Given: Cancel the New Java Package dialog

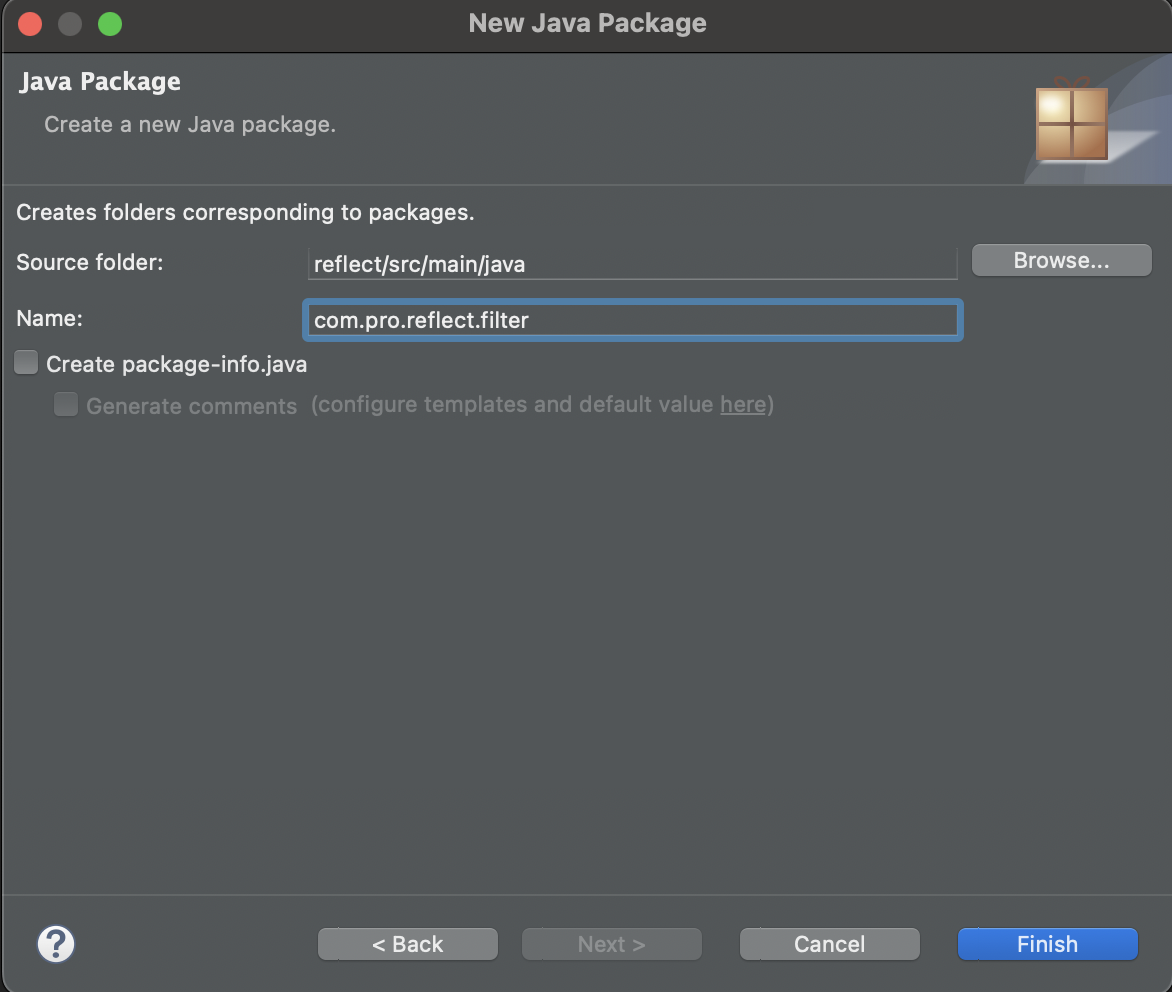Looking at the screenshot, I should point(830,944).
